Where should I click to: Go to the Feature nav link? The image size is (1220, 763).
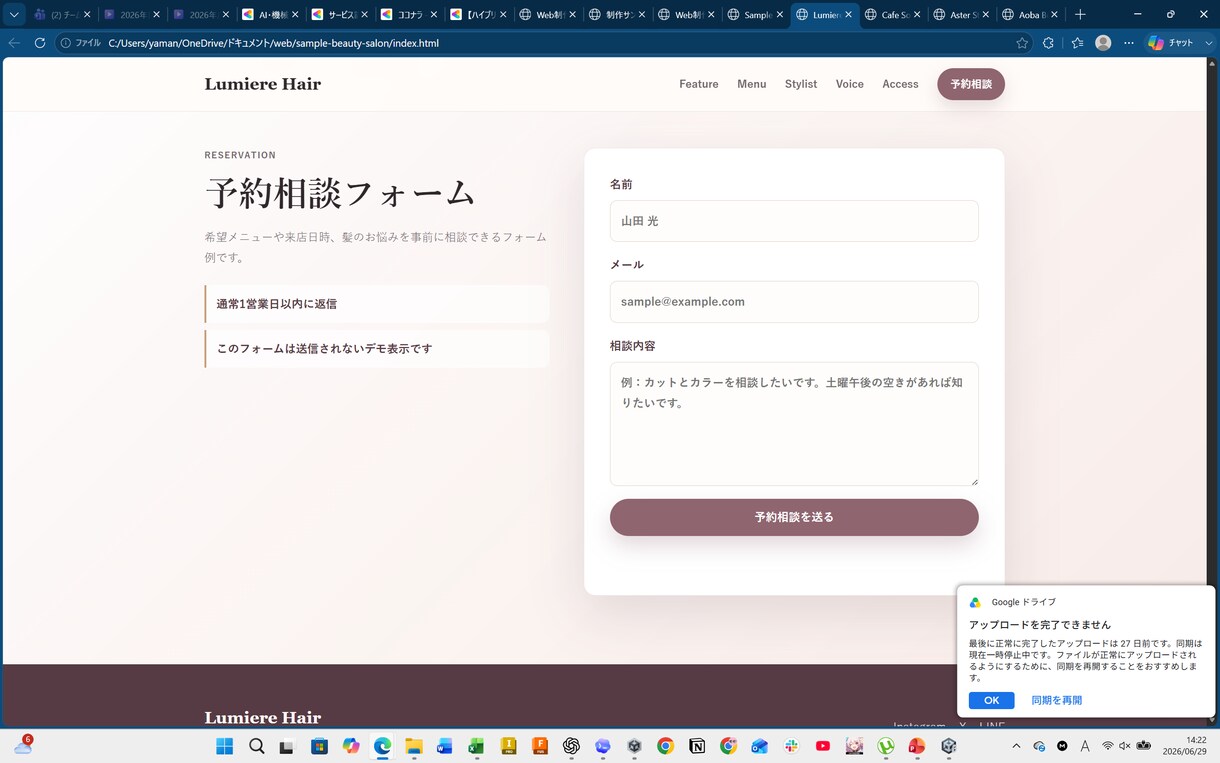[x=699, y=84]
